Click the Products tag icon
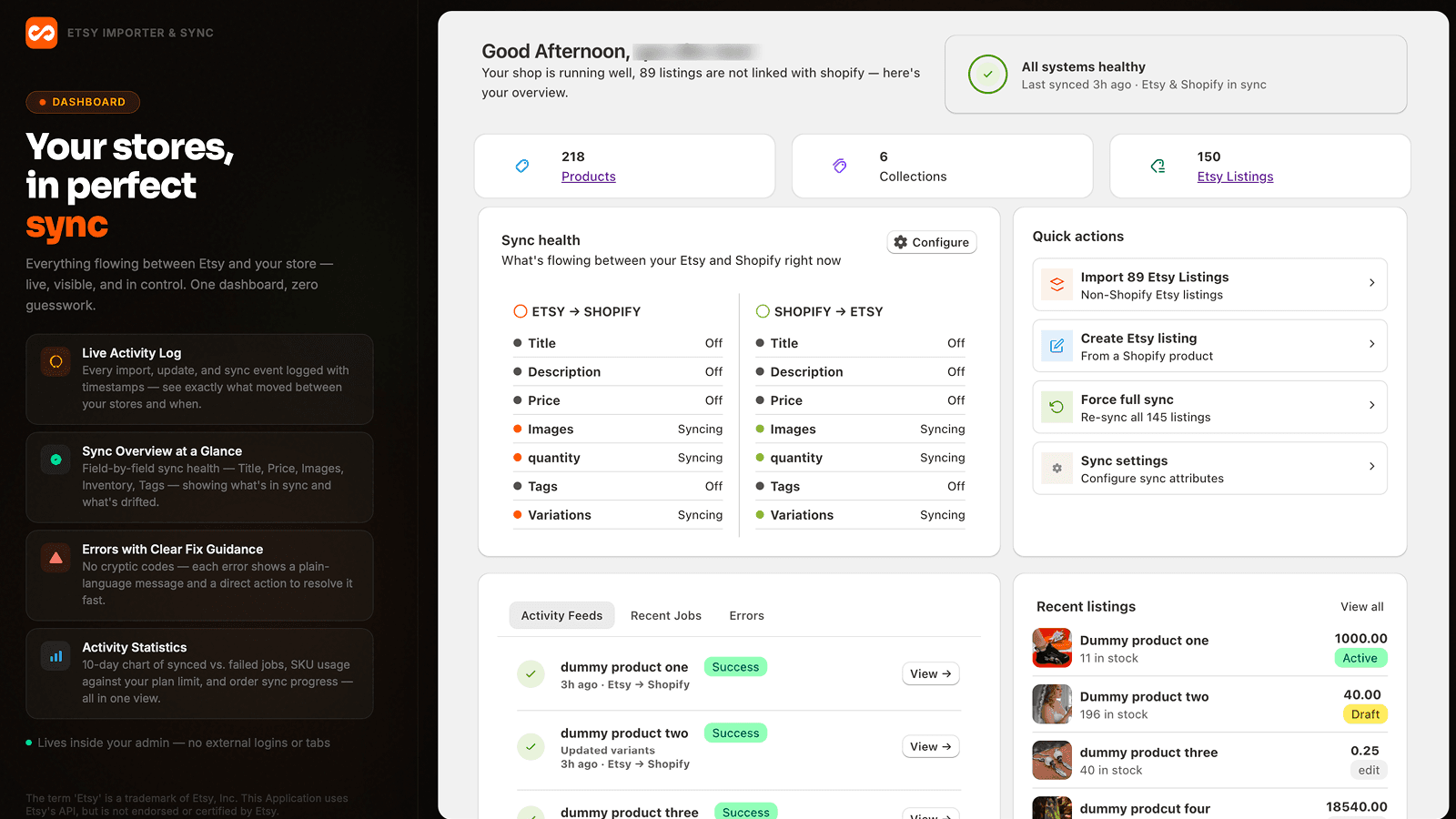The image size is (1456, 819). click(522, 167)
